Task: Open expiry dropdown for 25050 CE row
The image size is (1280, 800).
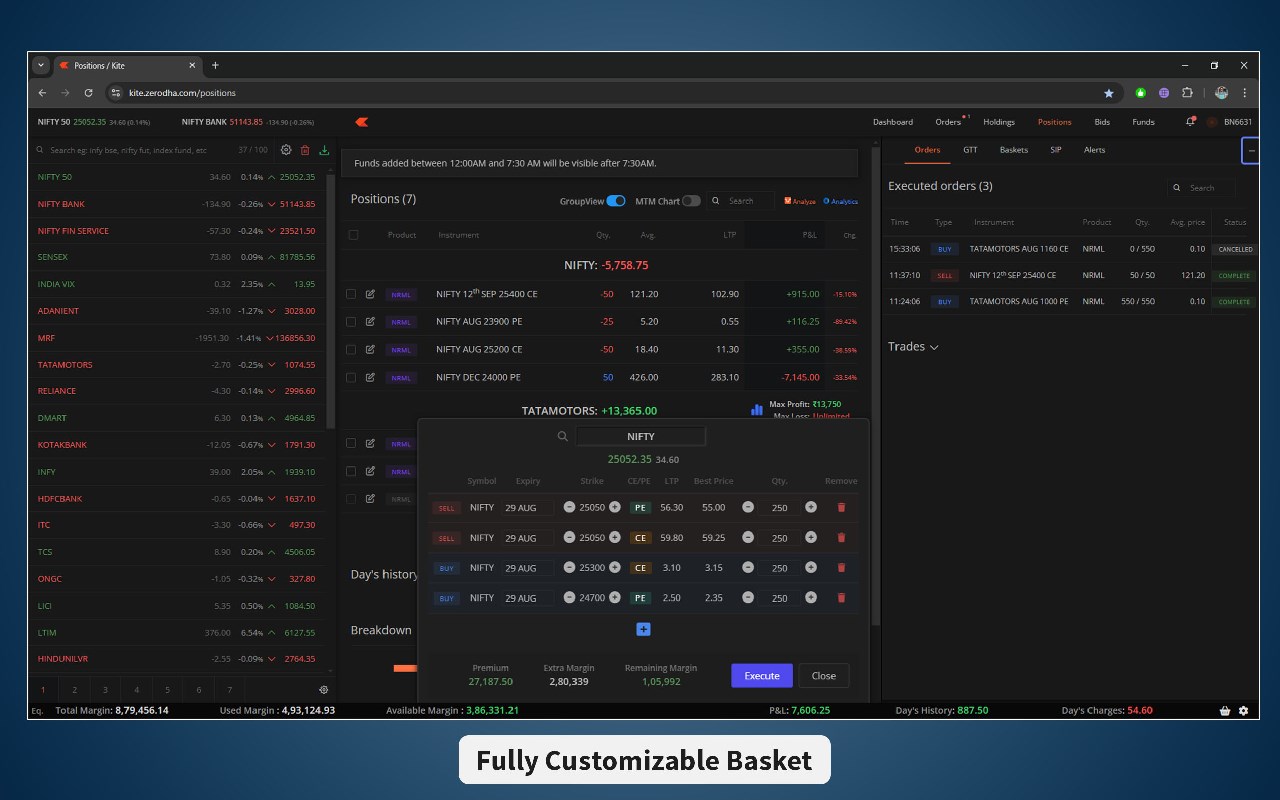Action: click(x=527, y=538)
